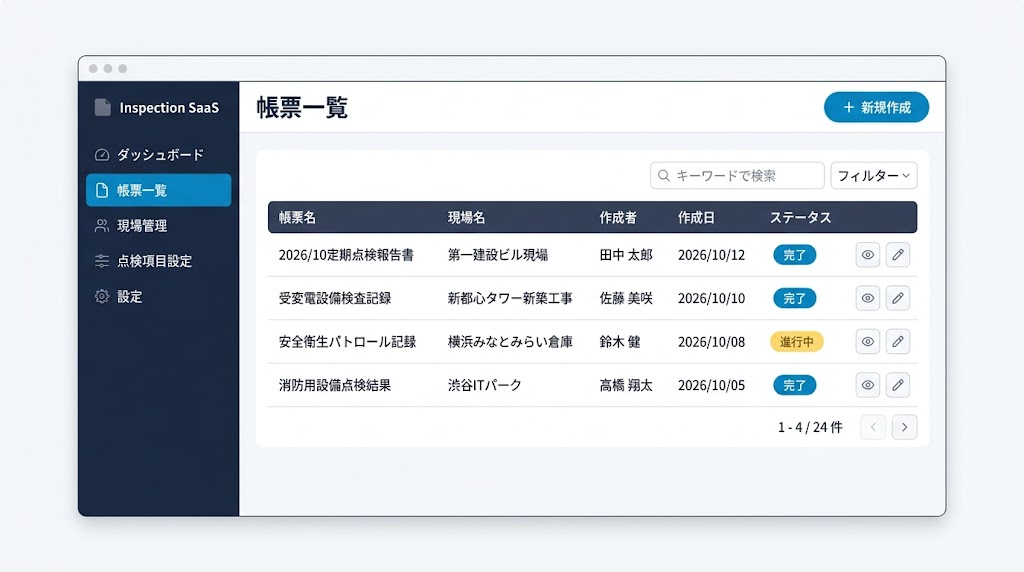Click the Inspection SaaS title text
1024x572 pixels.
coord(169,108)
